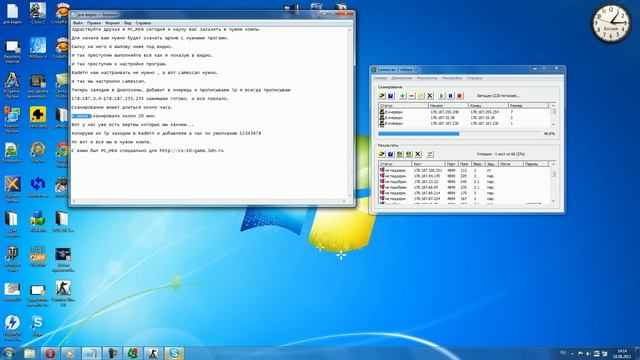Viewport: 640px width, 360px height.
Task: Start scanning with the green play icon
Action: [441, 96]
